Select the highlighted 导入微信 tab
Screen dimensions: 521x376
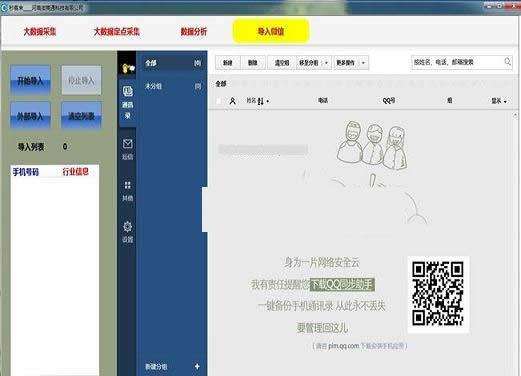coord(271,31)
